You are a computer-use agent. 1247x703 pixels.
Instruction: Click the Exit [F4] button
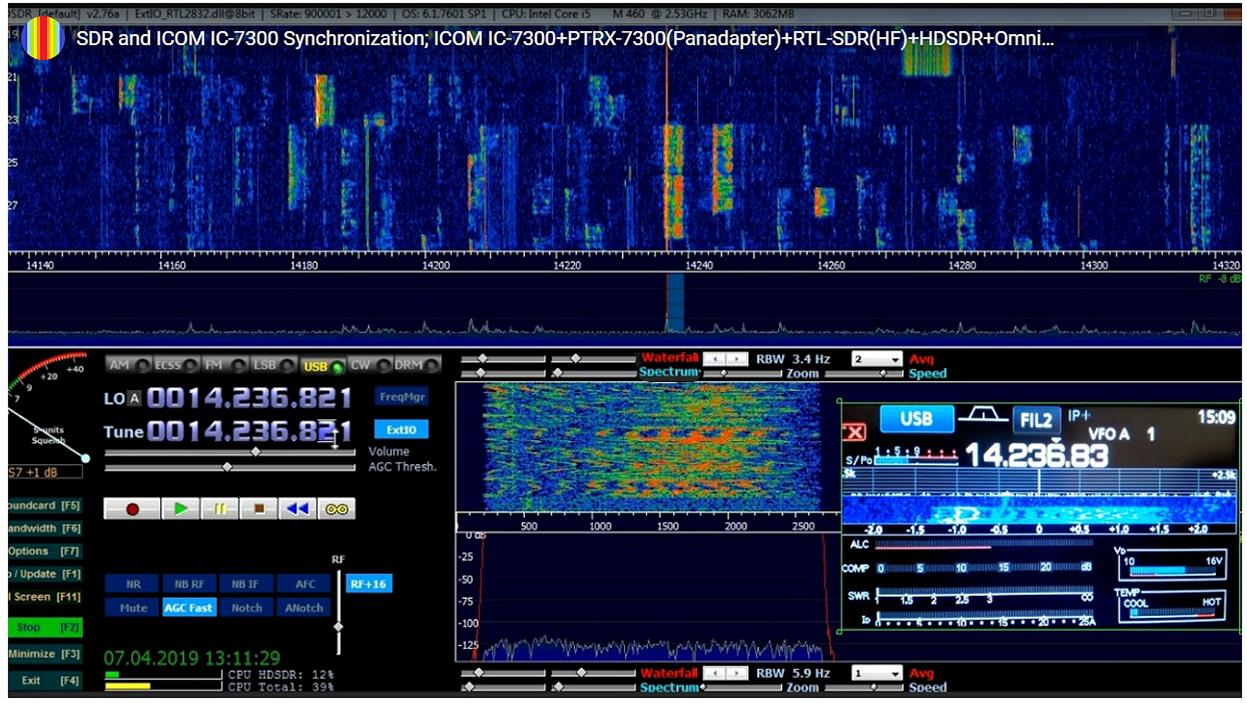click(45, 680)
